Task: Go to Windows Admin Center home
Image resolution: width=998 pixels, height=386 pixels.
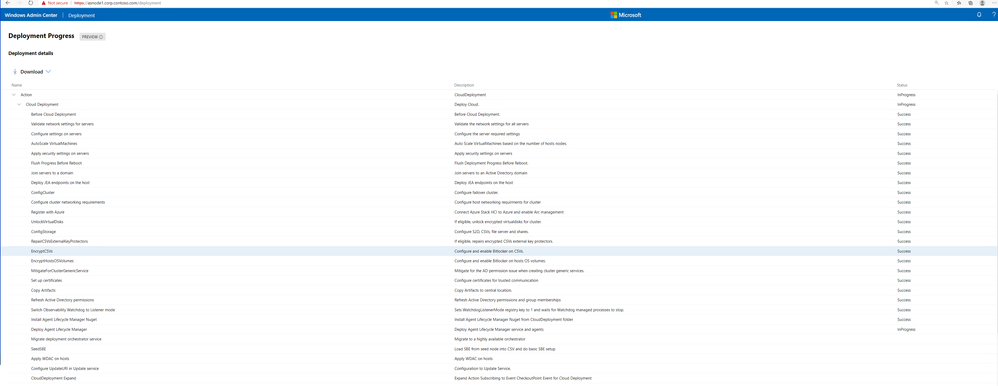Action: [31, 15]
